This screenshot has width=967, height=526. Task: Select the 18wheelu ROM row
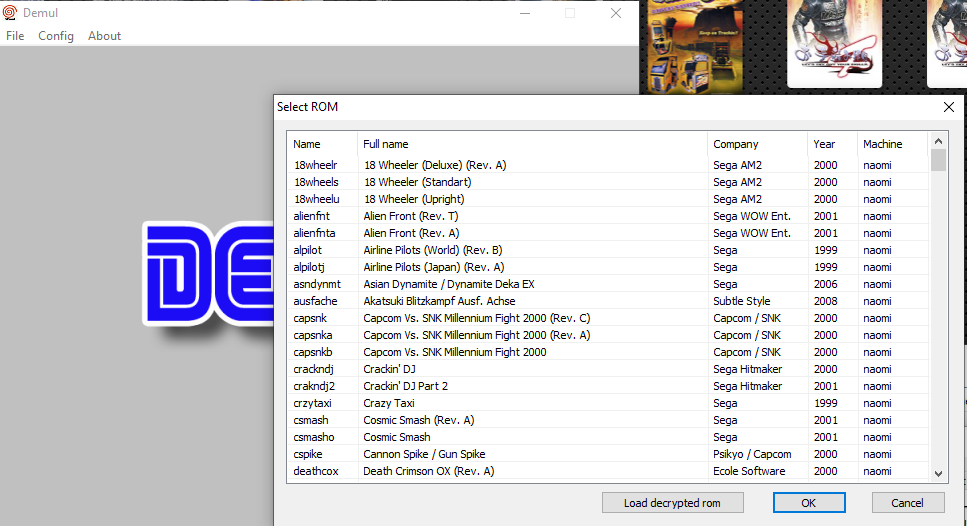[608, 199]
